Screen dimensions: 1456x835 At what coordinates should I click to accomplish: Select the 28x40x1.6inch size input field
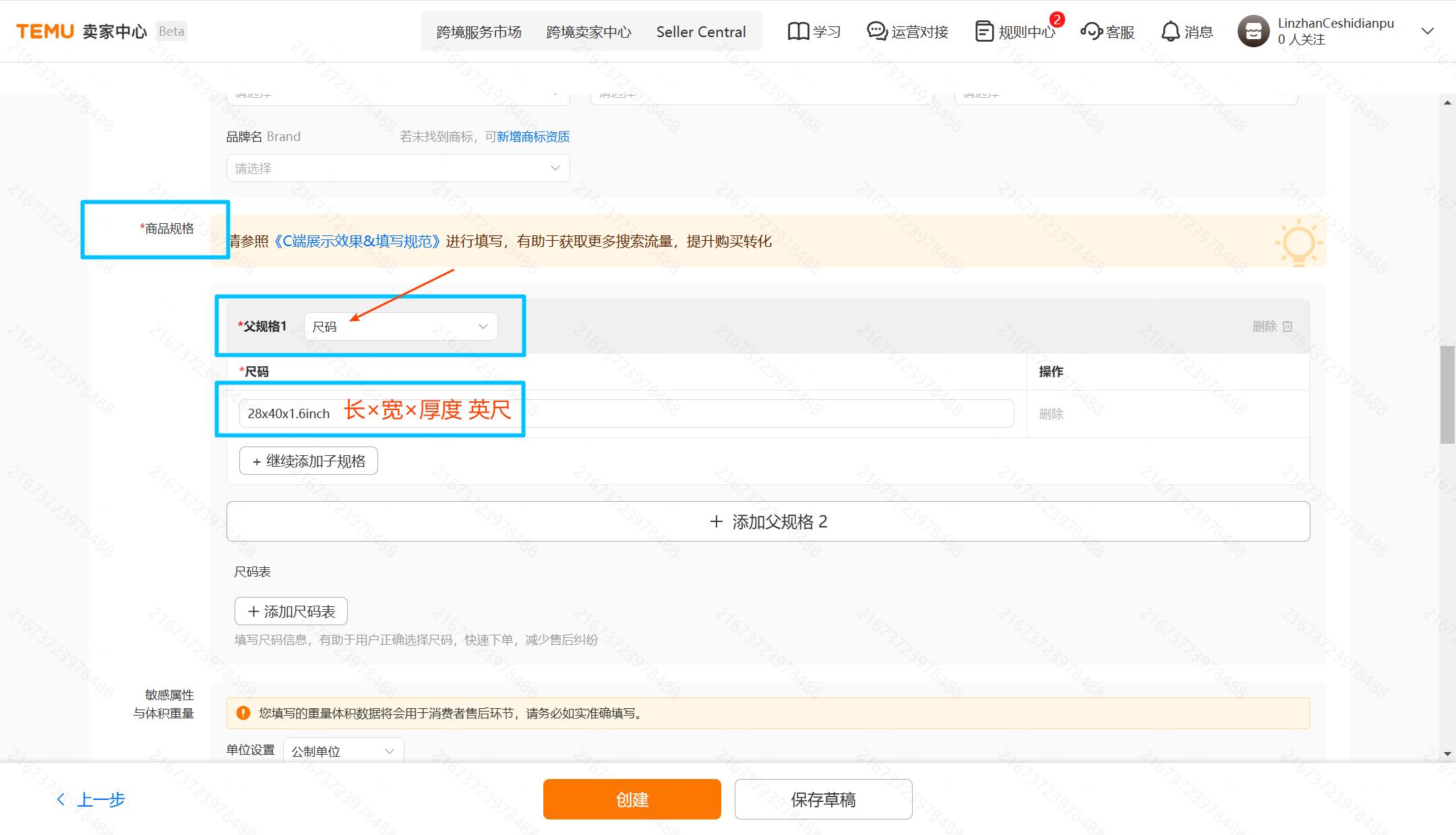click(627, 413)
